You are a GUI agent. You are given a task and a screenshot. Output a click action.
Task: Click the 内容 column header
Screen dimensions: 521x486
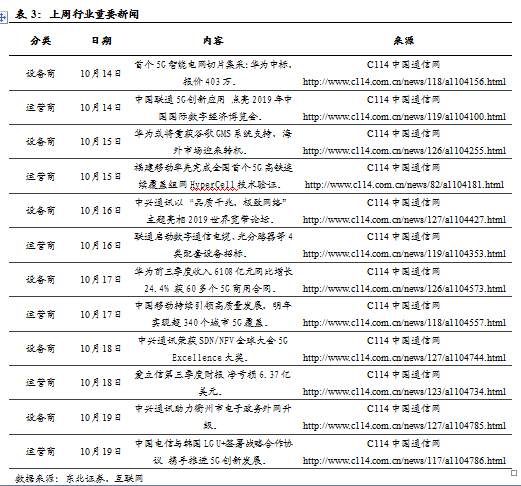pyautogui.click(x=213, y=41)
